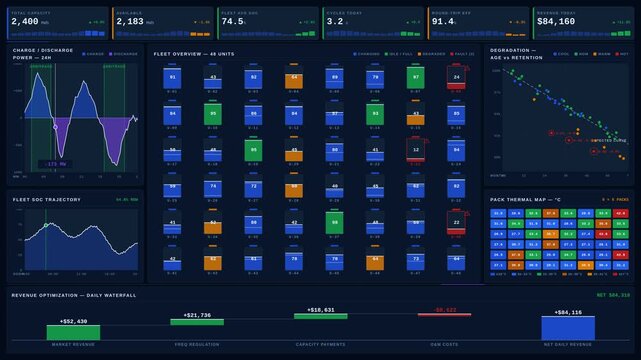
Task: Toggle Idle / Full filter in fleet legend
Action: pos(399,54)
